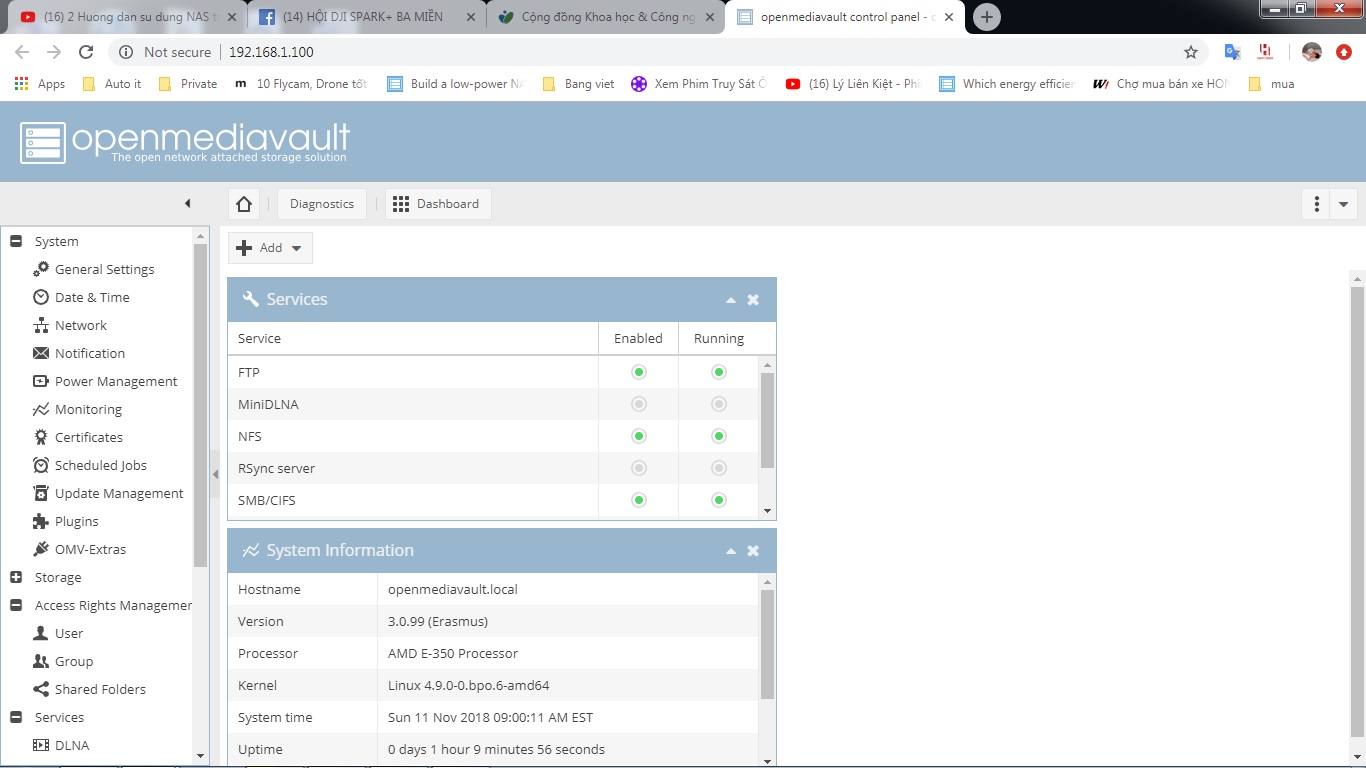The height and width of the screenshot is (768, 1366).
Task: Toggle MiniDLNA Running indicator
Action: 719,404
